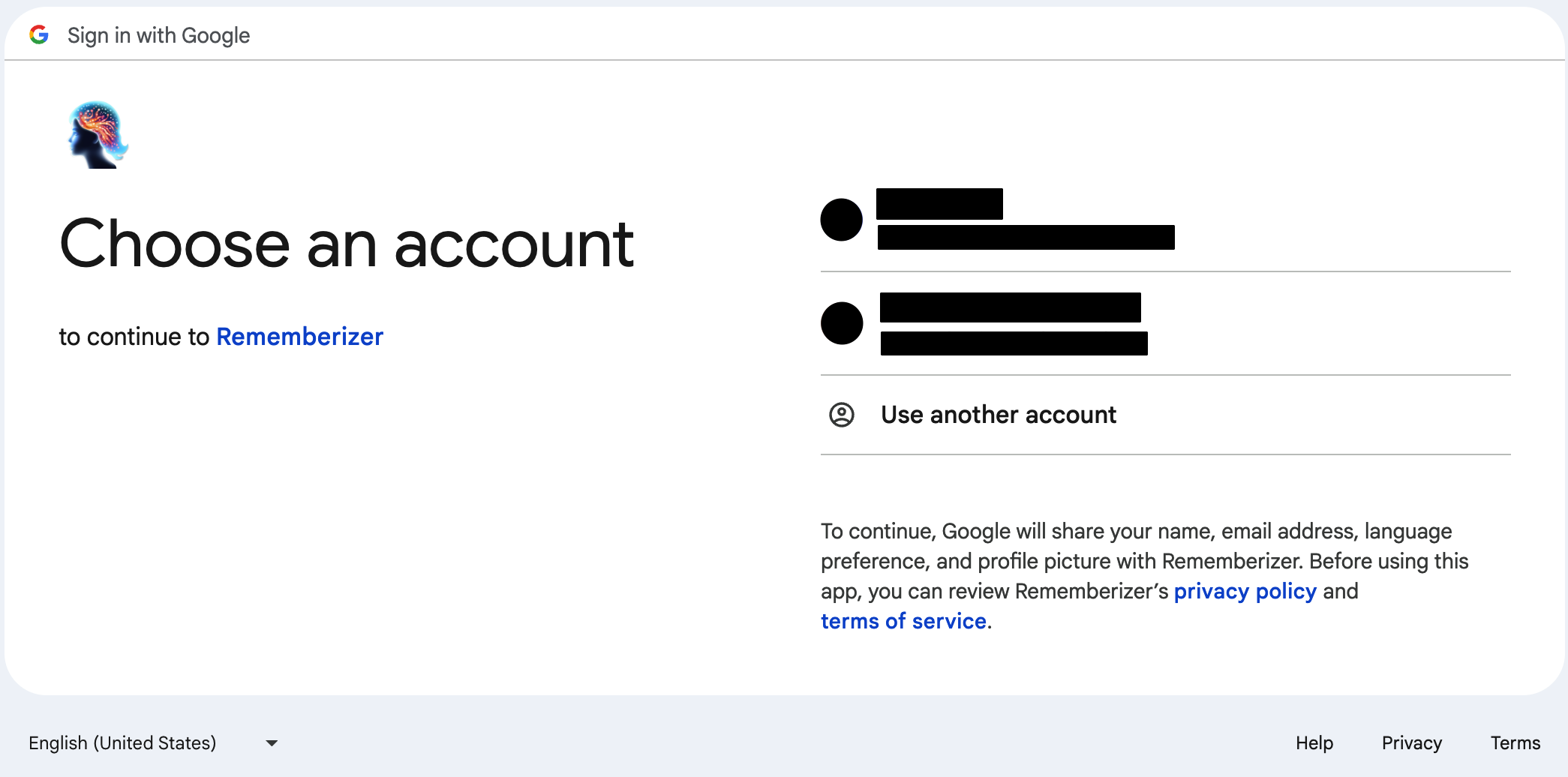This screenshot has width=1568, height=777.
Task: Review Rememberizer's privacy policy
Action: pos(1245,591)
